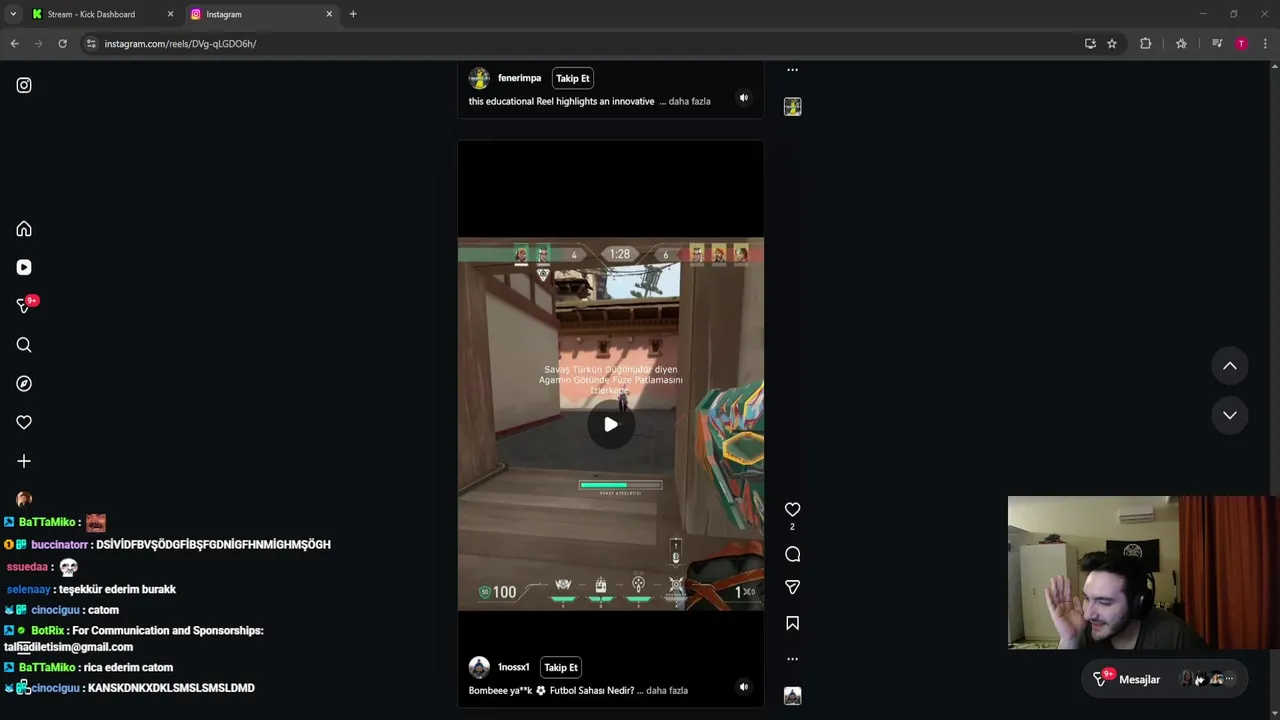The image size is (1280, 720).
Task: Open Explore compass icon
Action: (x=24, y=384)
